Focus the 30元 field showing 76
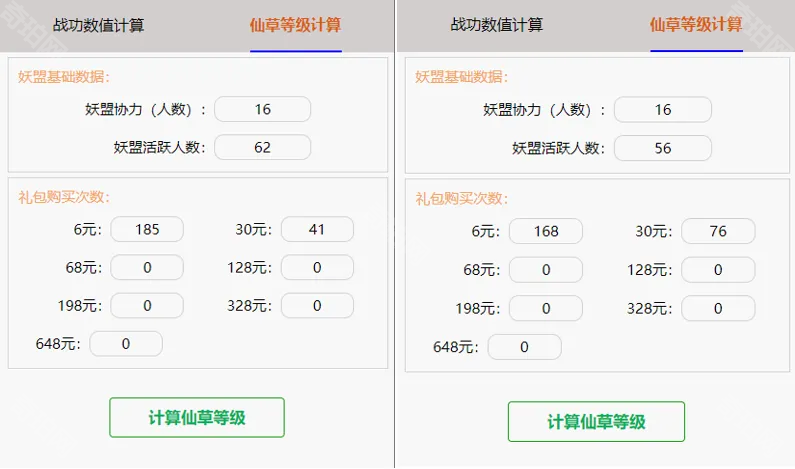Image resolution: width=795 pixels, height=469 pixels. (x=718, y=231)
